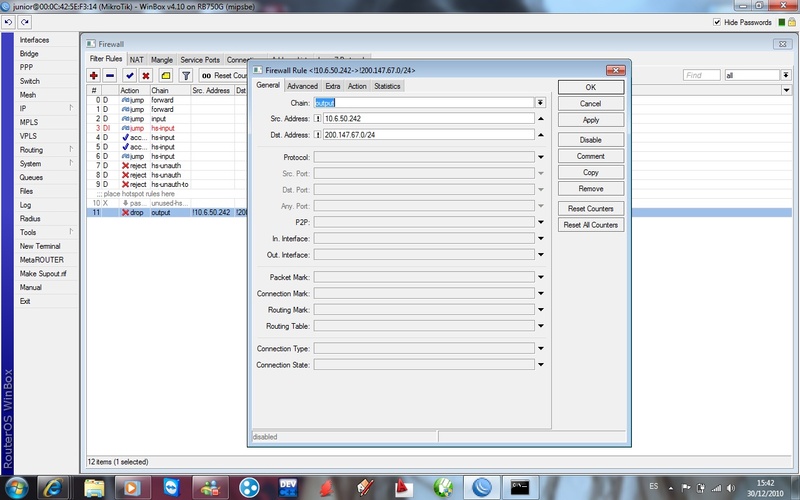Click the Apply button
This screenshot has width=800, height=500.
click(x=591, y=120)
